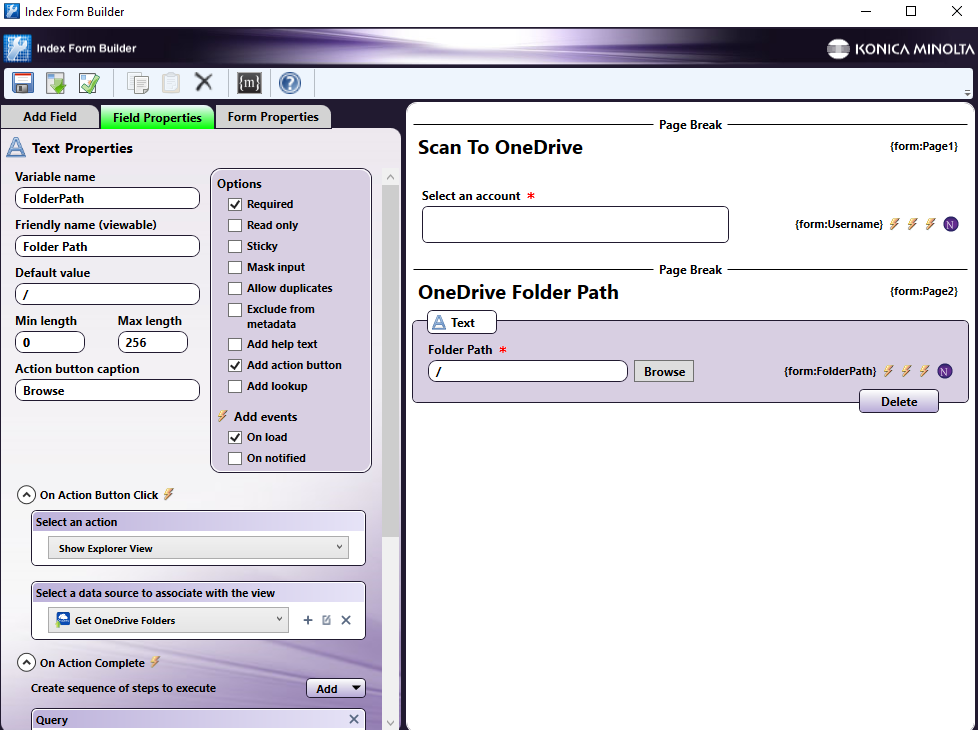
Task: Click the Save form toolbar icon
Action: 23,83
